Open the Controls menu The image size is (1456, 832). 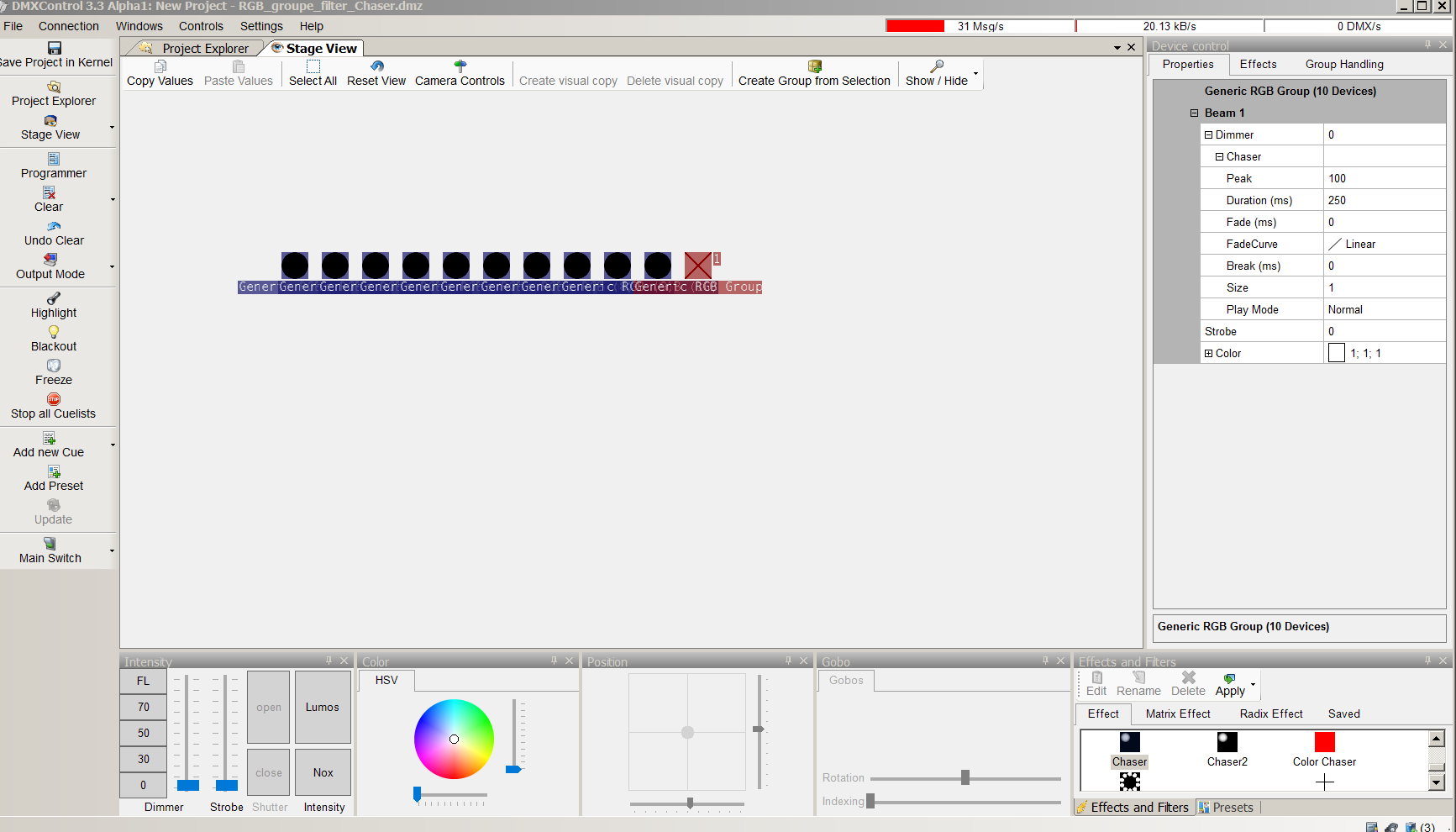point(201,26)
